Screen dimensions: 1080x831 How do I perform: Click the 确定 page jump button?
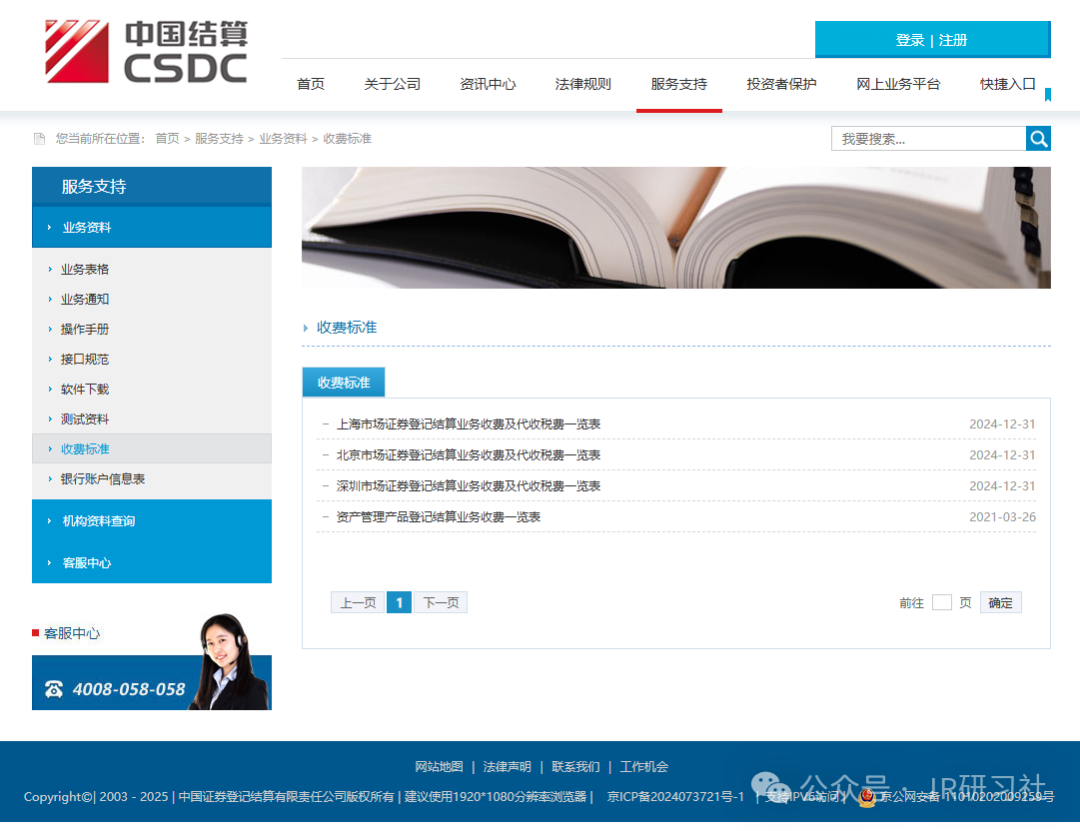click(1001, 603)
